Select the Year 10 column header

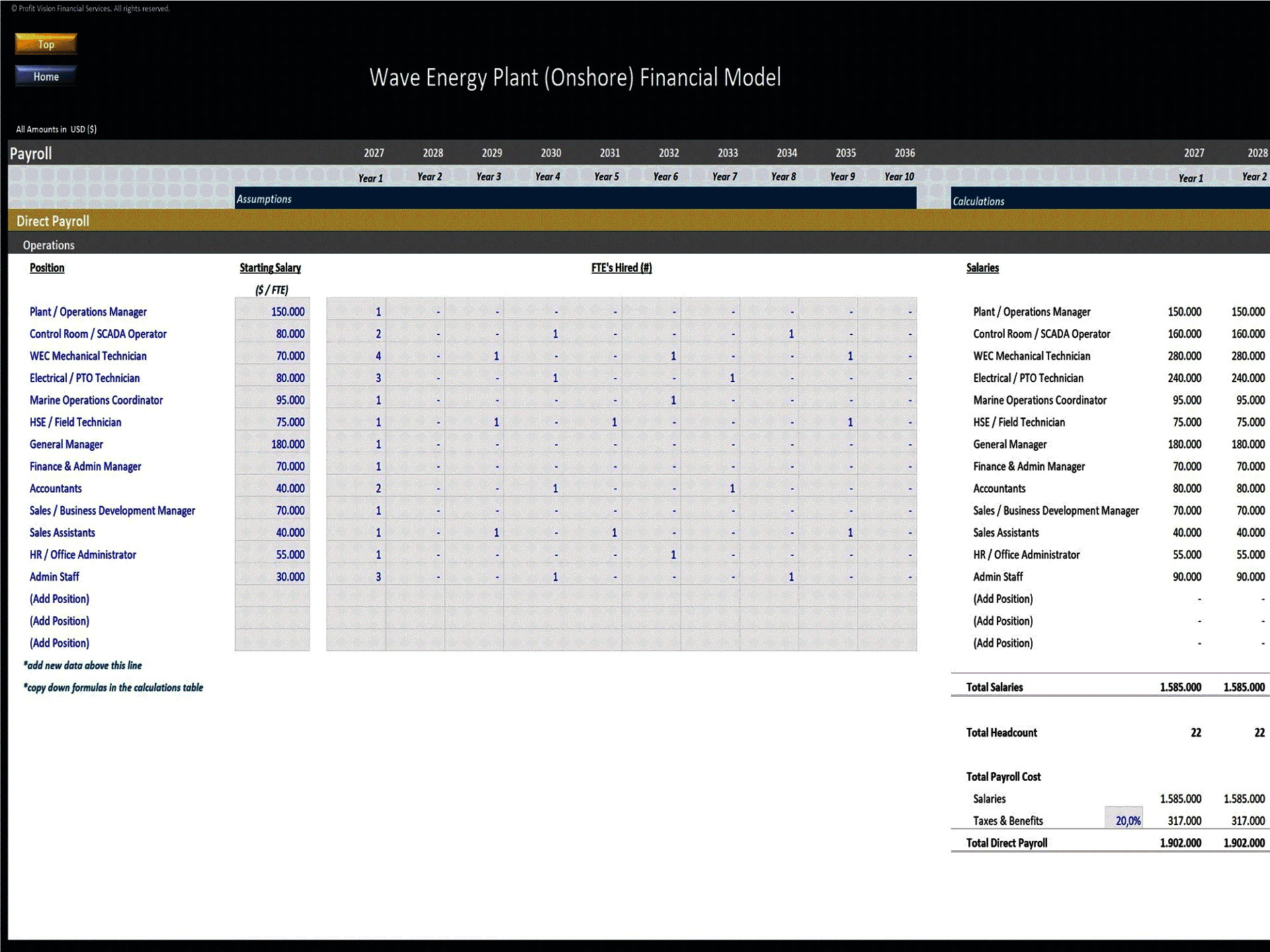[x=899, y=177]
